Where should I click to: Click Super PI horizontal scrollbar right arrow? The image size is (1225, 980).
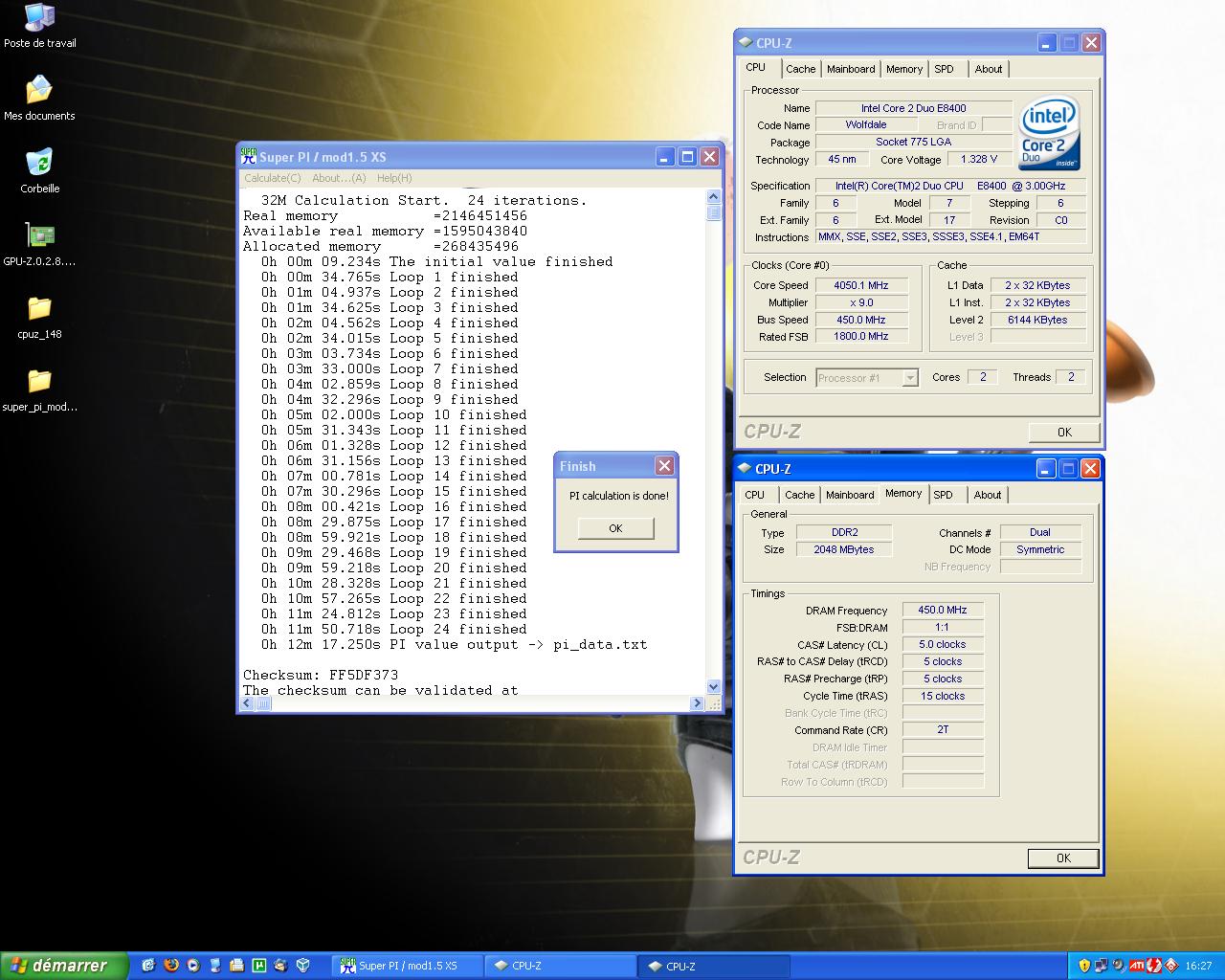[x=697, y=703]
